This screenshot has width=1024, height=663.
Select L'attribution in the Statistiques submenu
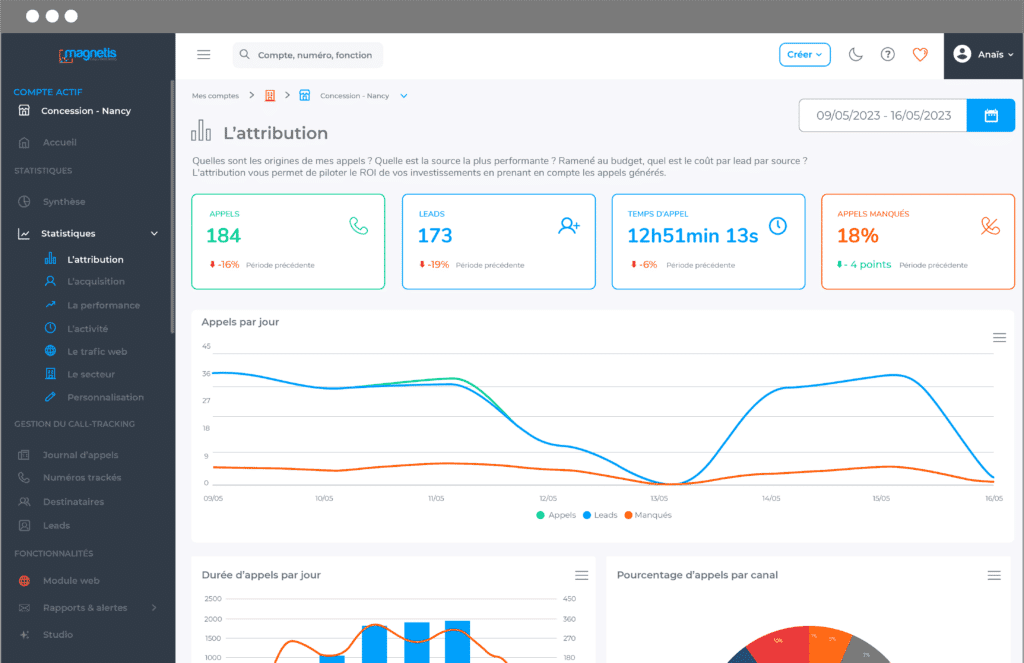[95, 259]
